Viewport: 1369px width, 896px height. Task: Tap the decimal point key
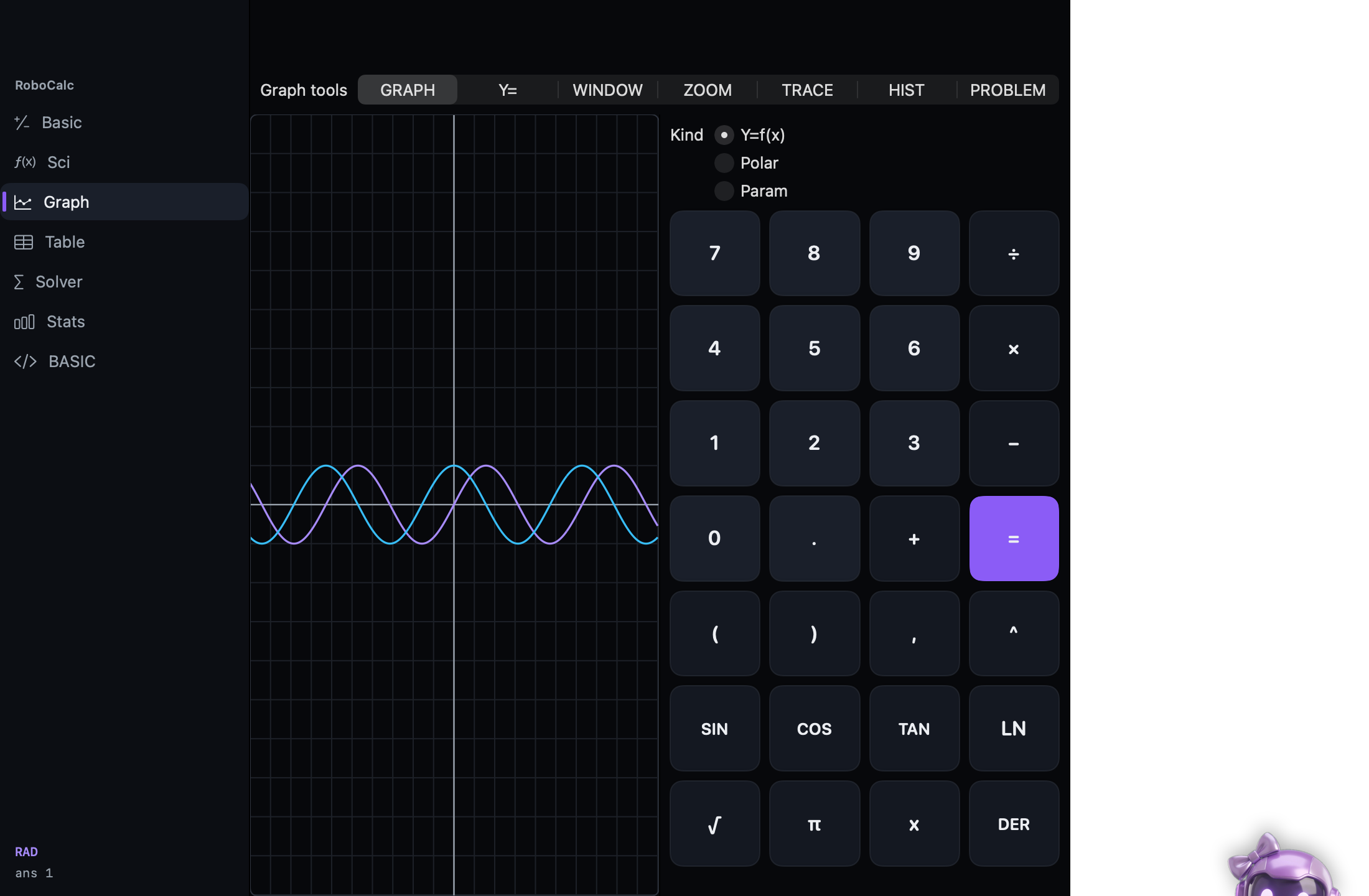tap(815, 538)
